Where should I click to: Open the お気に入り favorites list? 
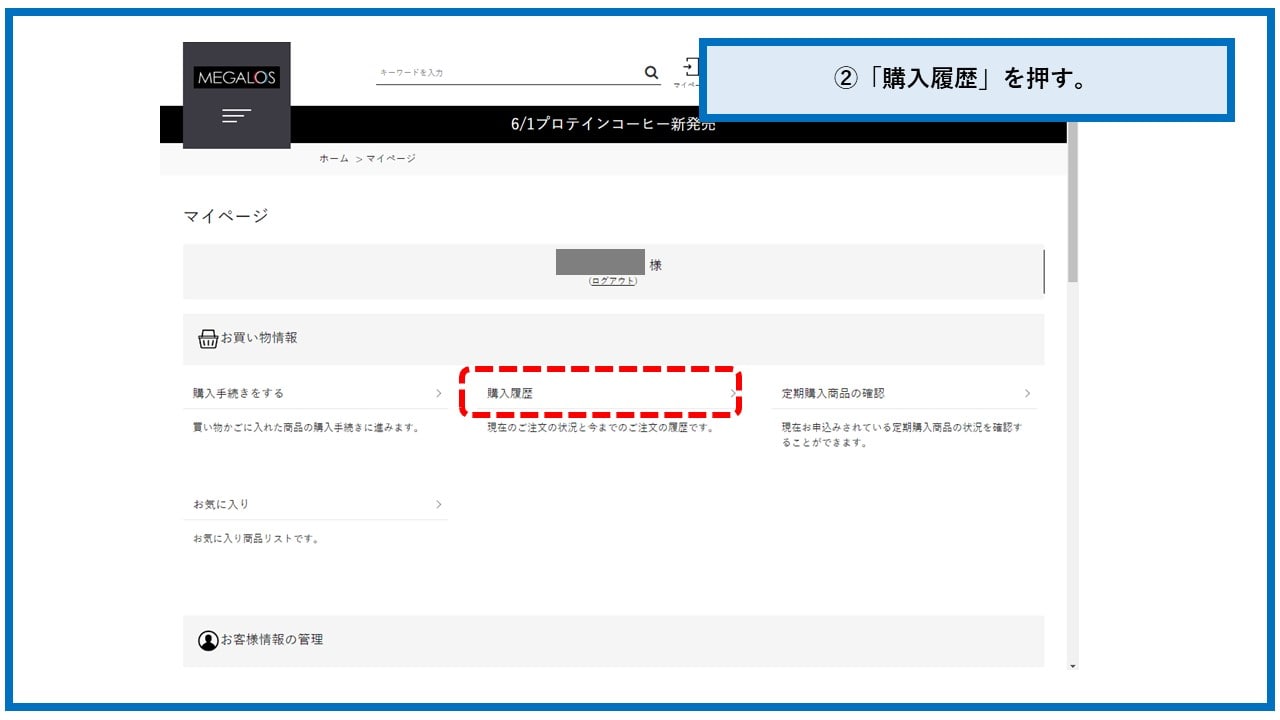tap(221, 505)
